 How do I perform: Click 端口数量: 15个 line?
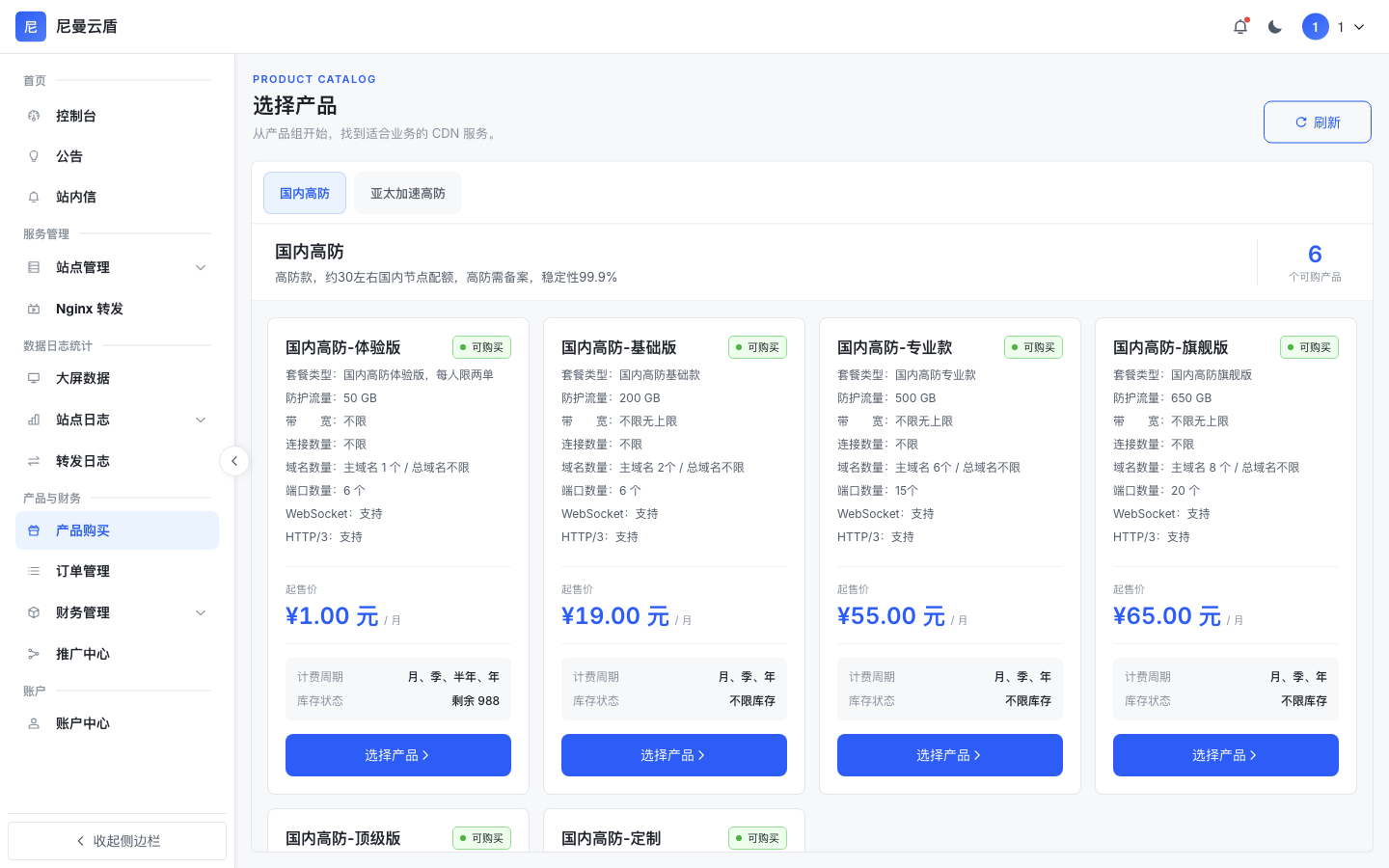click(878, 491)
